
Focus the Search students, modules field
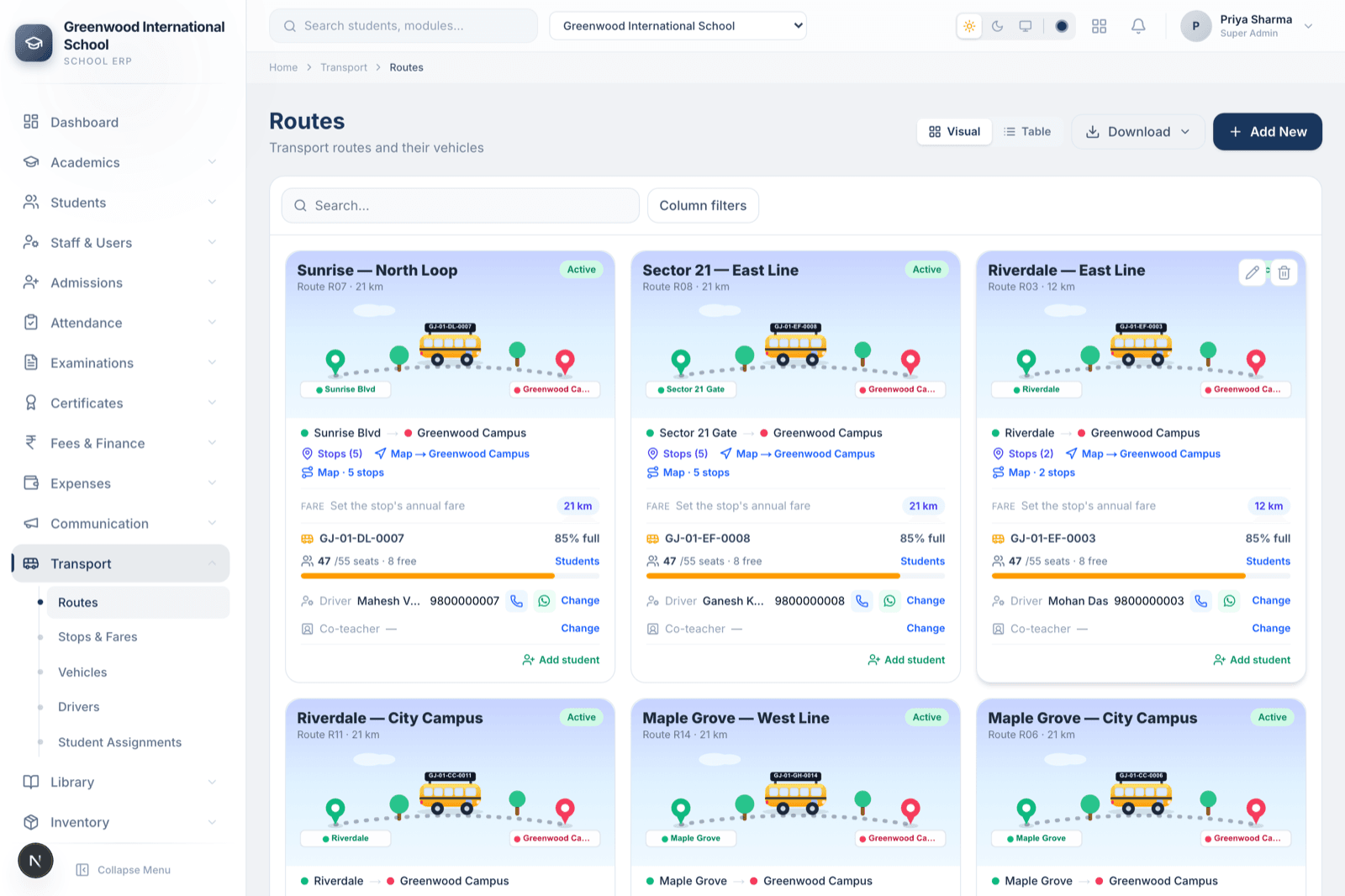(403, 26)
